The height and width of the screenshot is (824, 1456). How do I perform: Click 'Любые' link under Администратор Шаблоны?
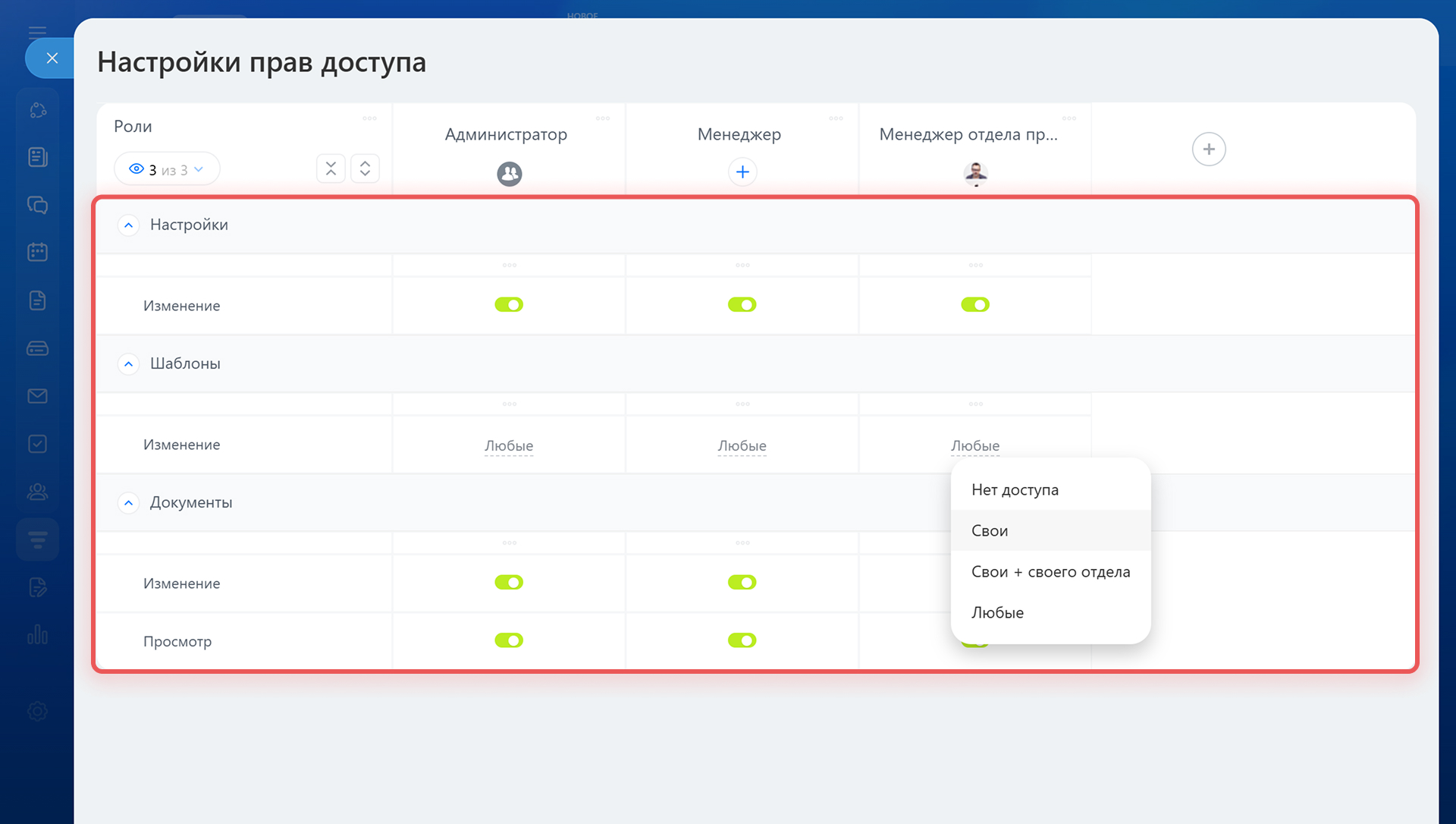(509, 446)
